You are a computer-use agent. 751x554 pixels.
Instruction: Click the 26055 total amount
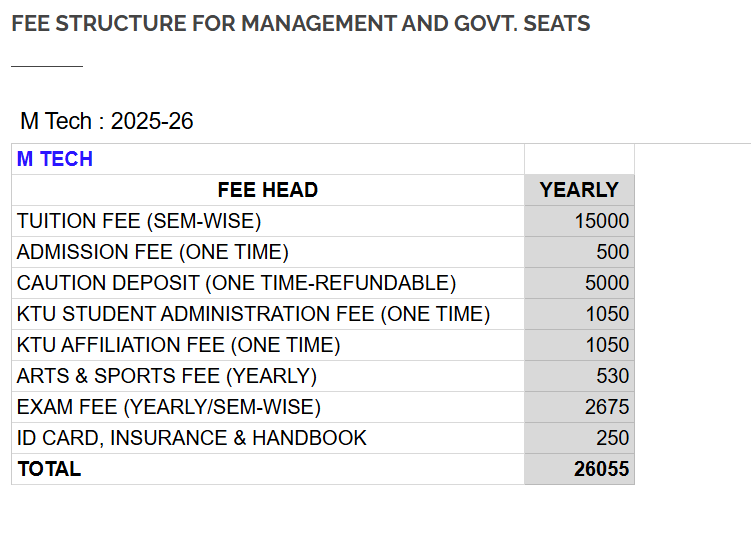[602, 469]
